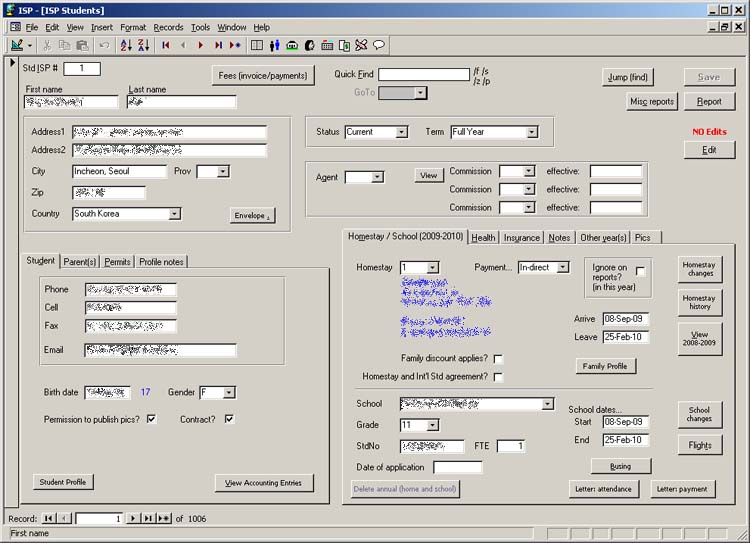Expand the Term dropdown list
This screenshot has width=750, height=543.
(x=531, y=132)
